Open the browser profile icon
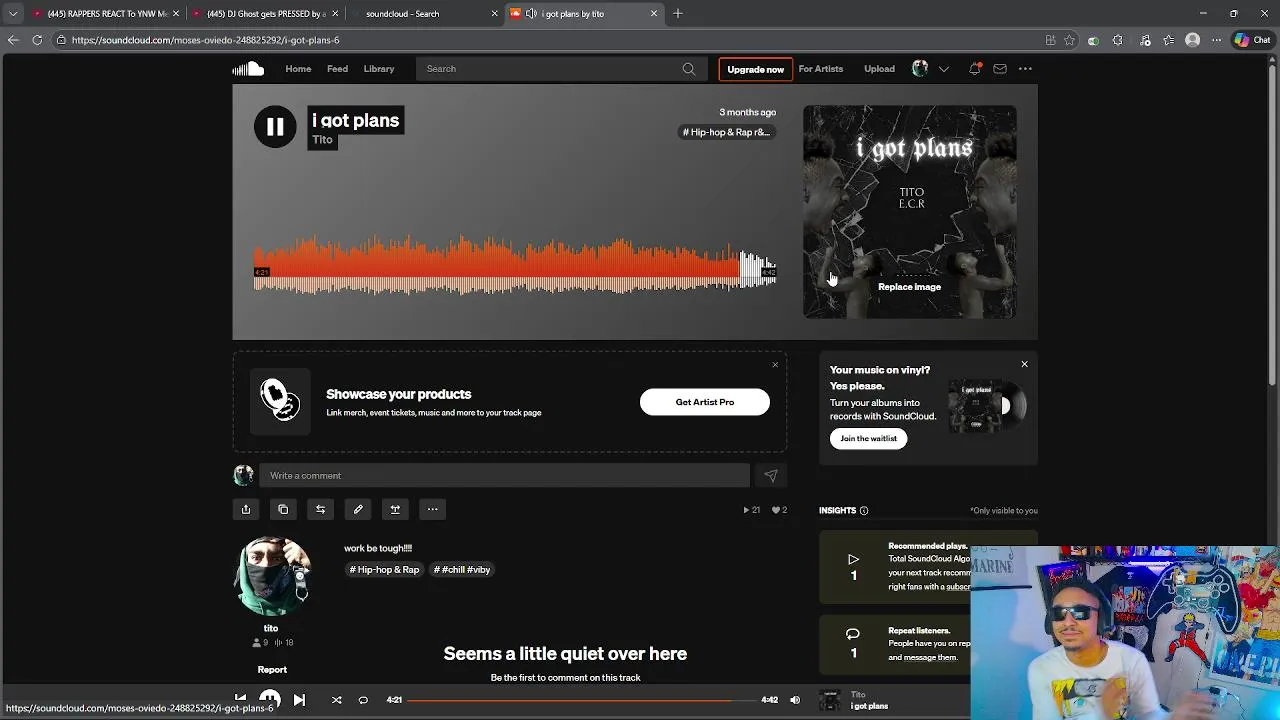Screen dimensions: 1280x720 [1192, 40]
